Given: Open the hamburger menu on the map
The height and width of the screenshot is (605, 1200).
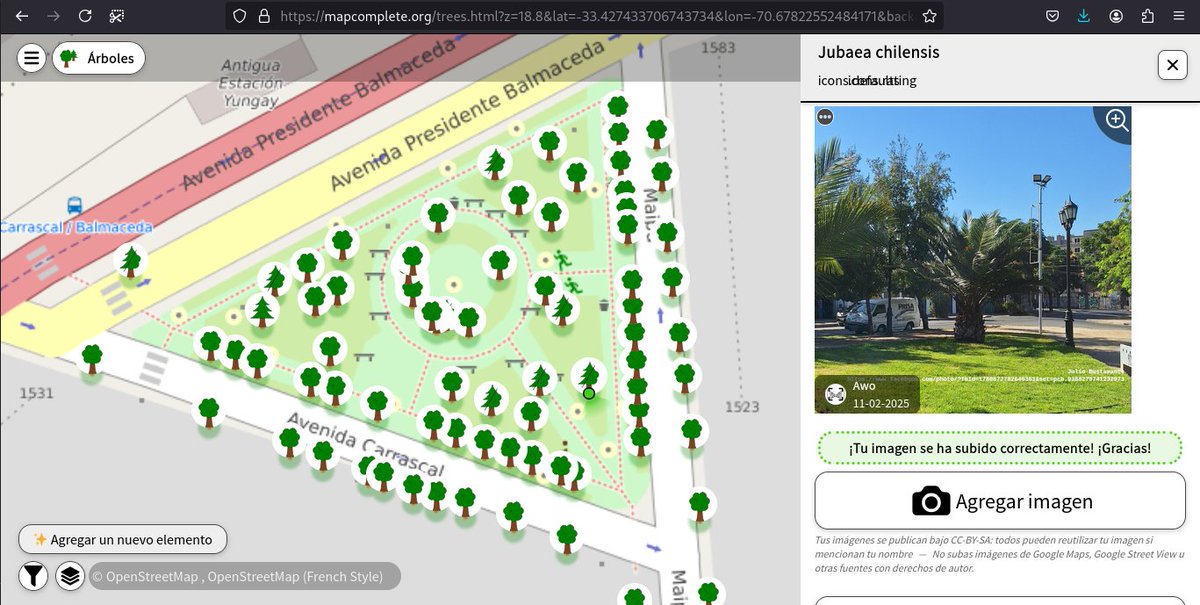Looking at the screenshot, I should 32,58.
